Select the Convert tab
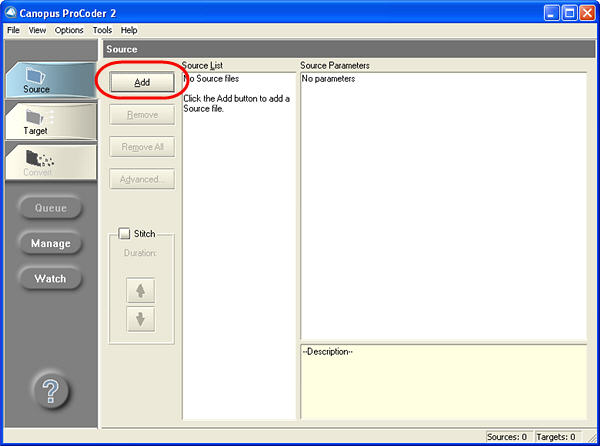The width and height of the screenshot is (600, 446). tap(51, 162)
